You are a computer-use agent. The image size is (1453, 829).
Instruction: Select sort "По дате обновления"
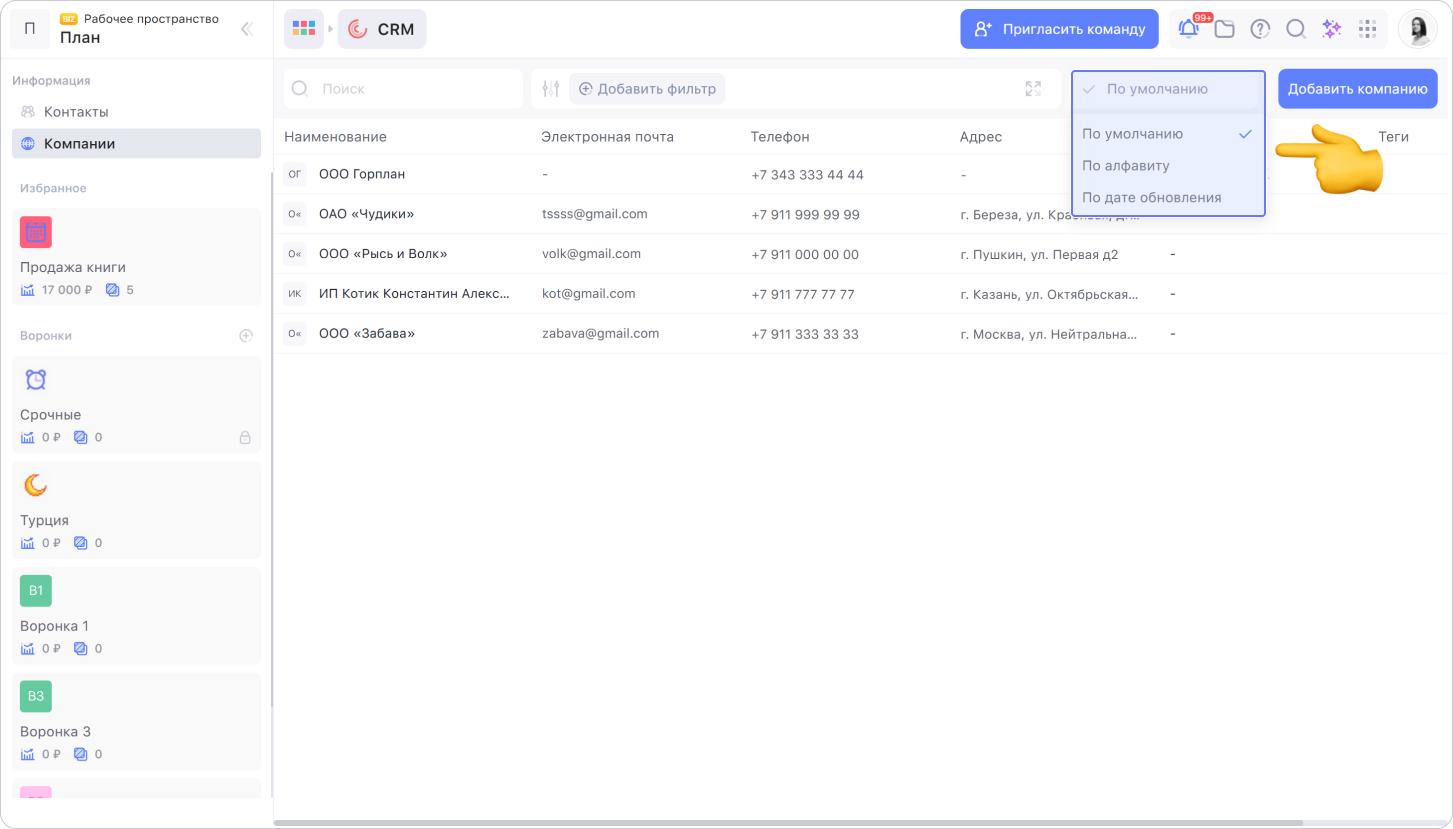coord(1152,198)
